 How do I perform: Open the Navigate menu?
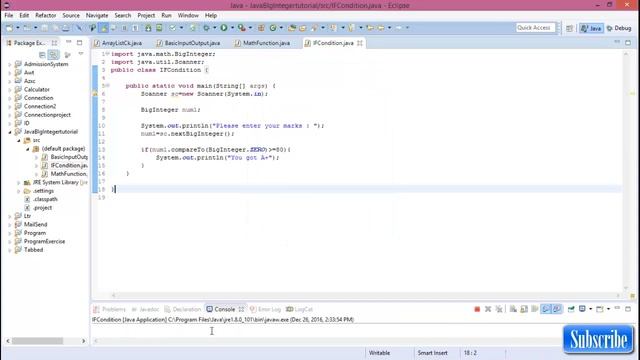point(97,15)
